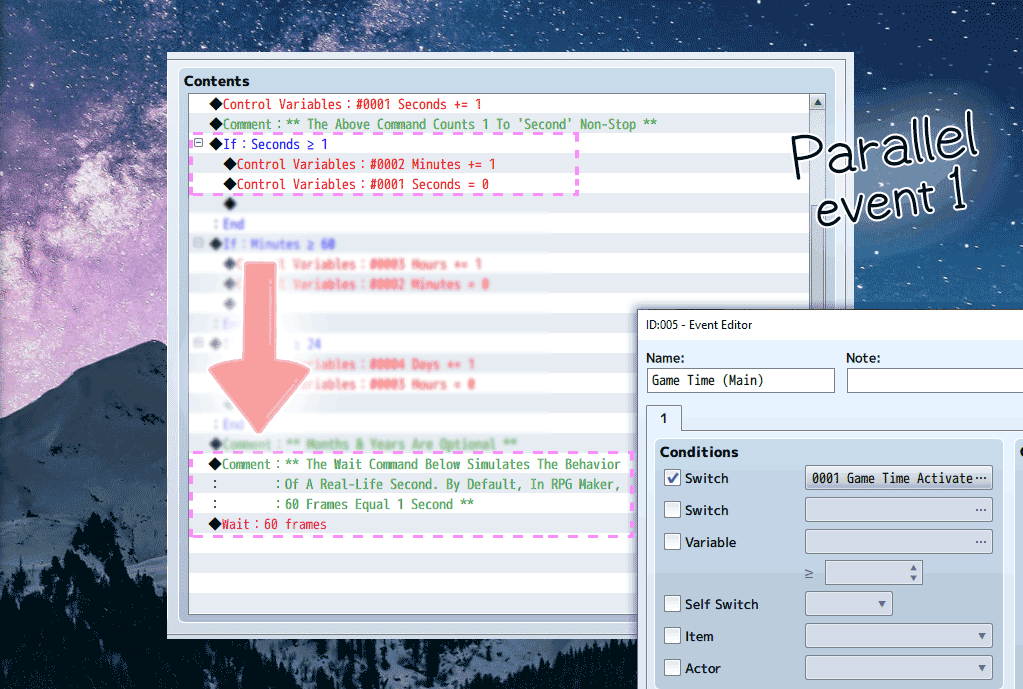
Task: Open the Item dropdown list
Action: (981, 635)
